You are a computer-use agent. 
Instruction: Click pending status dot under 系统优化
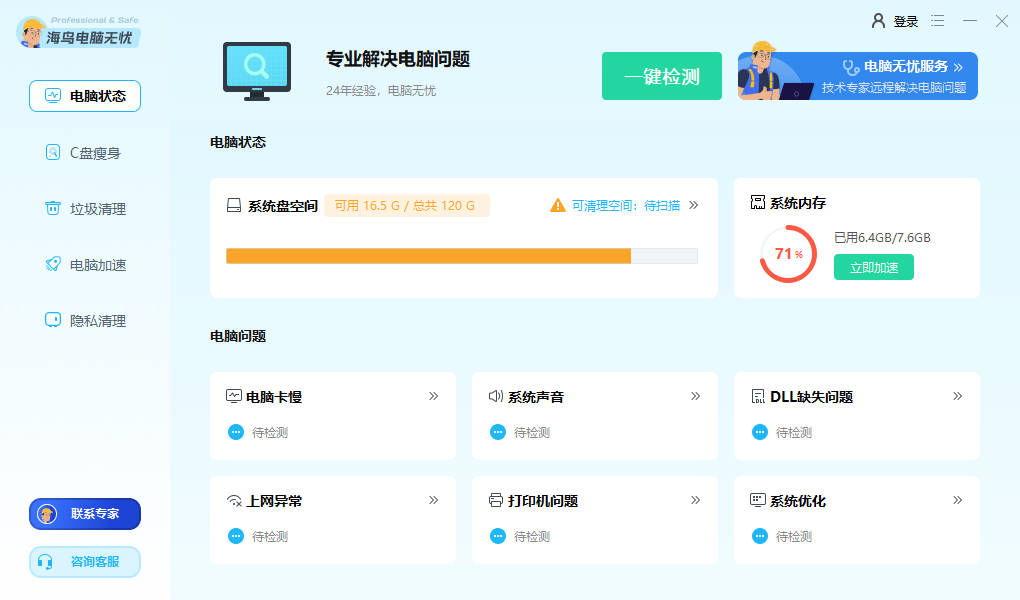(760, 536)
